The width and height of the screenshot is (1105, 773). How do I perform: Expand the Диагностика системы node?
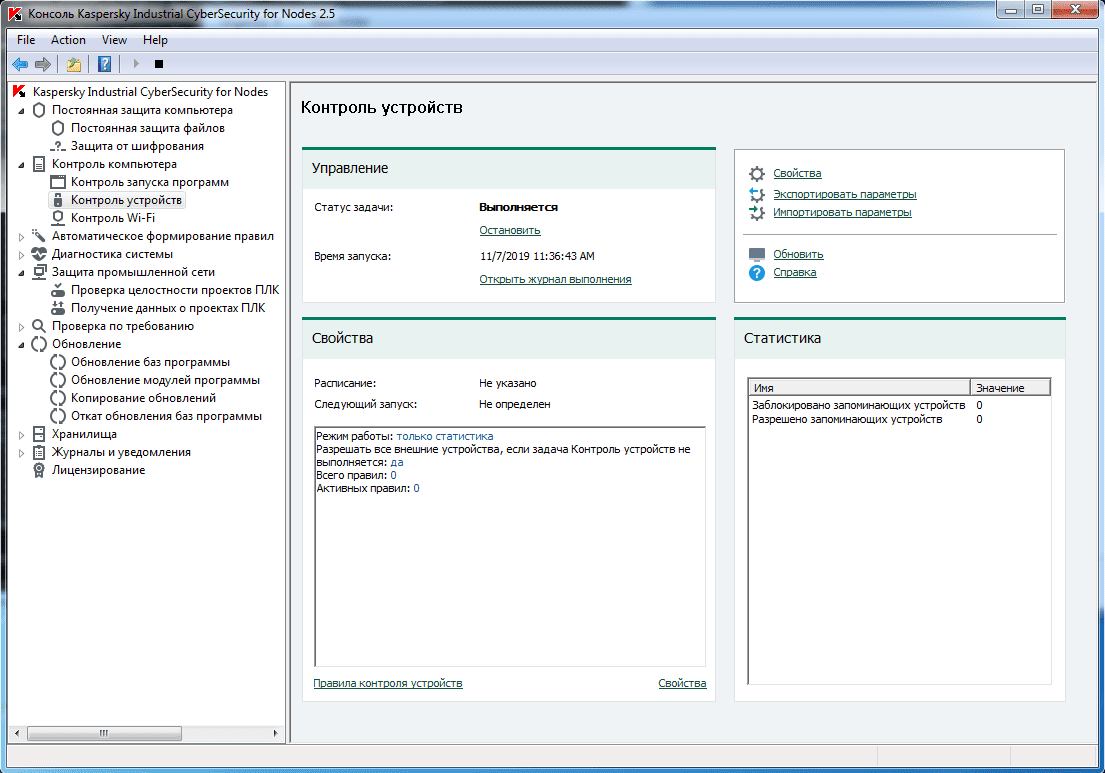coord(20,254)
